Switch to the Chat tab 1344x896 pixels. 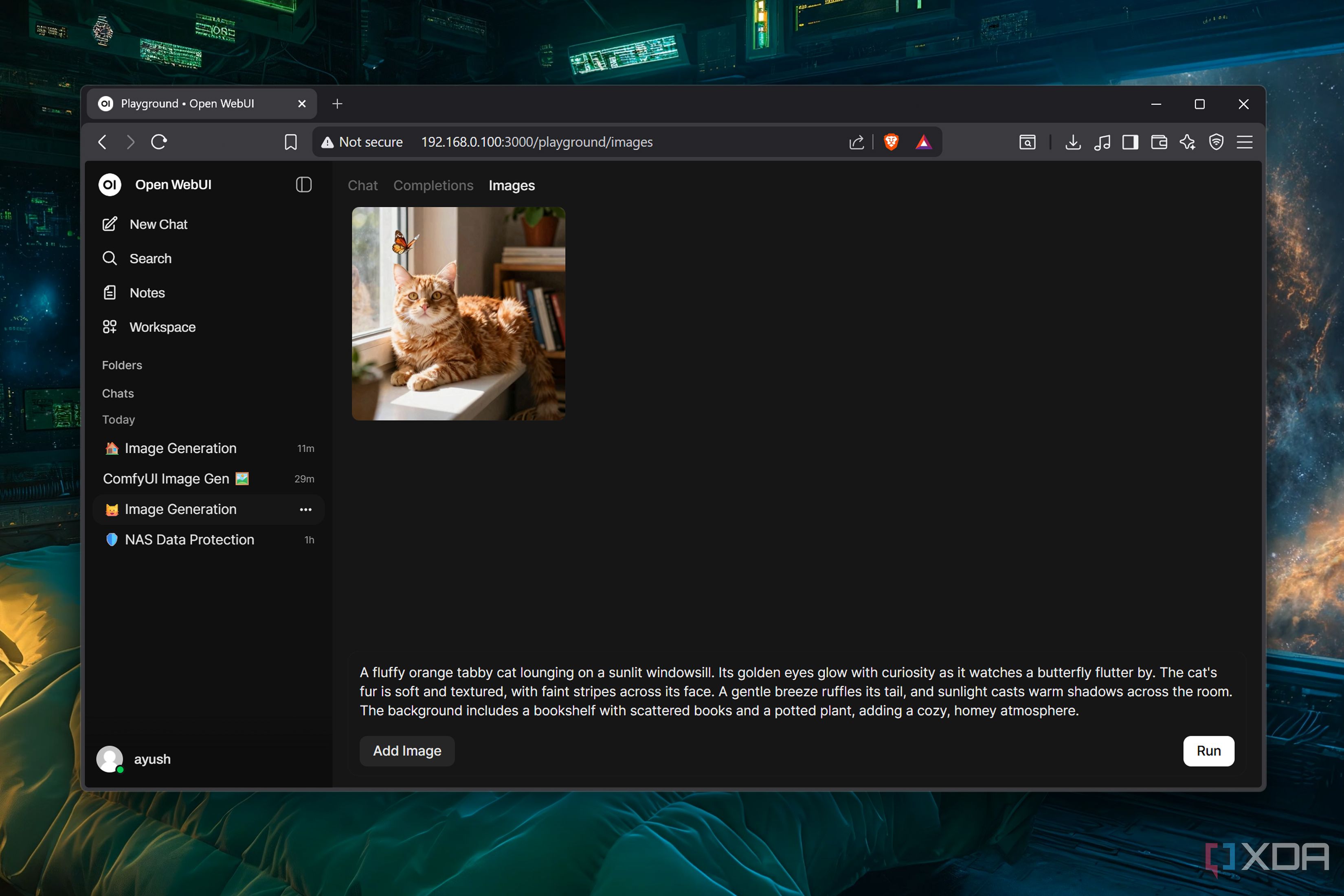coord(362,185)
